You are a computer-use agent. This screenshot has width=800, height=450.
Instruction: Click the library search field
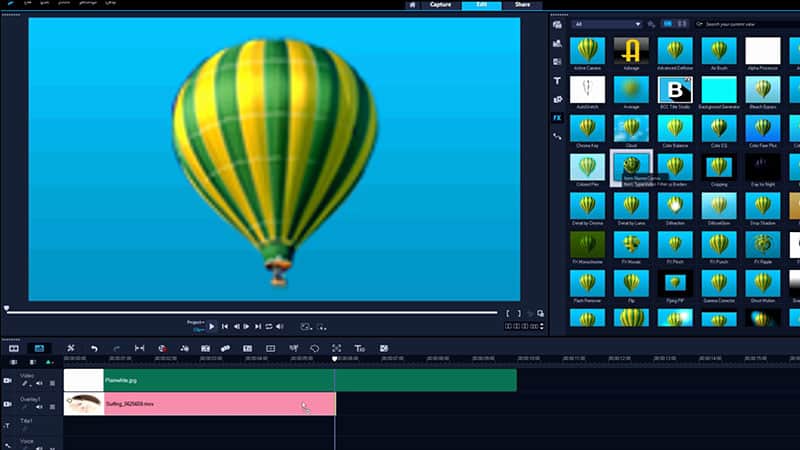[747, 24]
